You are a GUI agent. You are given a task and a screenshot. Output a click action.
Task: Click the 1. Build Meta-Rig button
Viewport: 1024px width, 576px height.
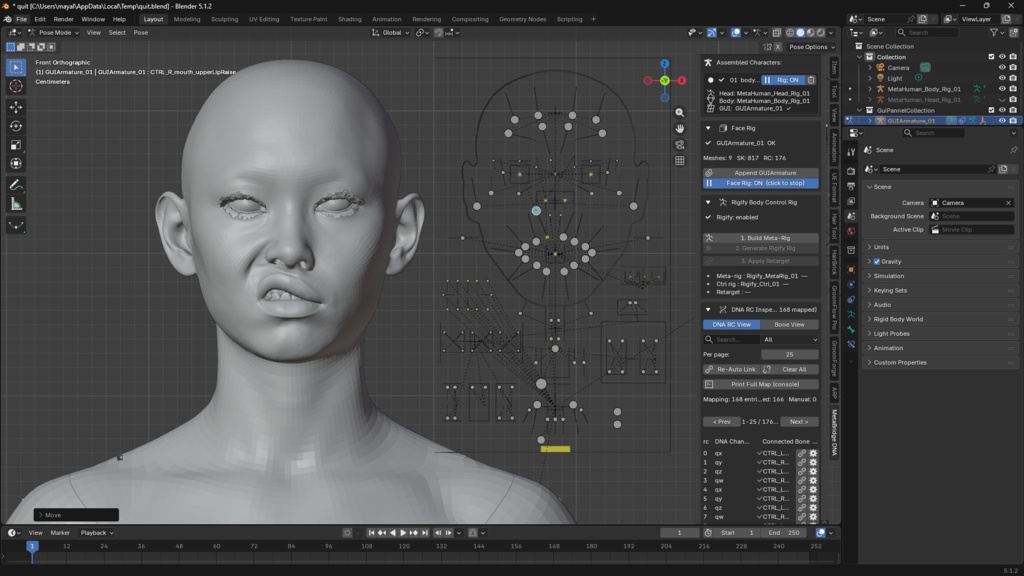pyautogui.click(x=761, y=238)
